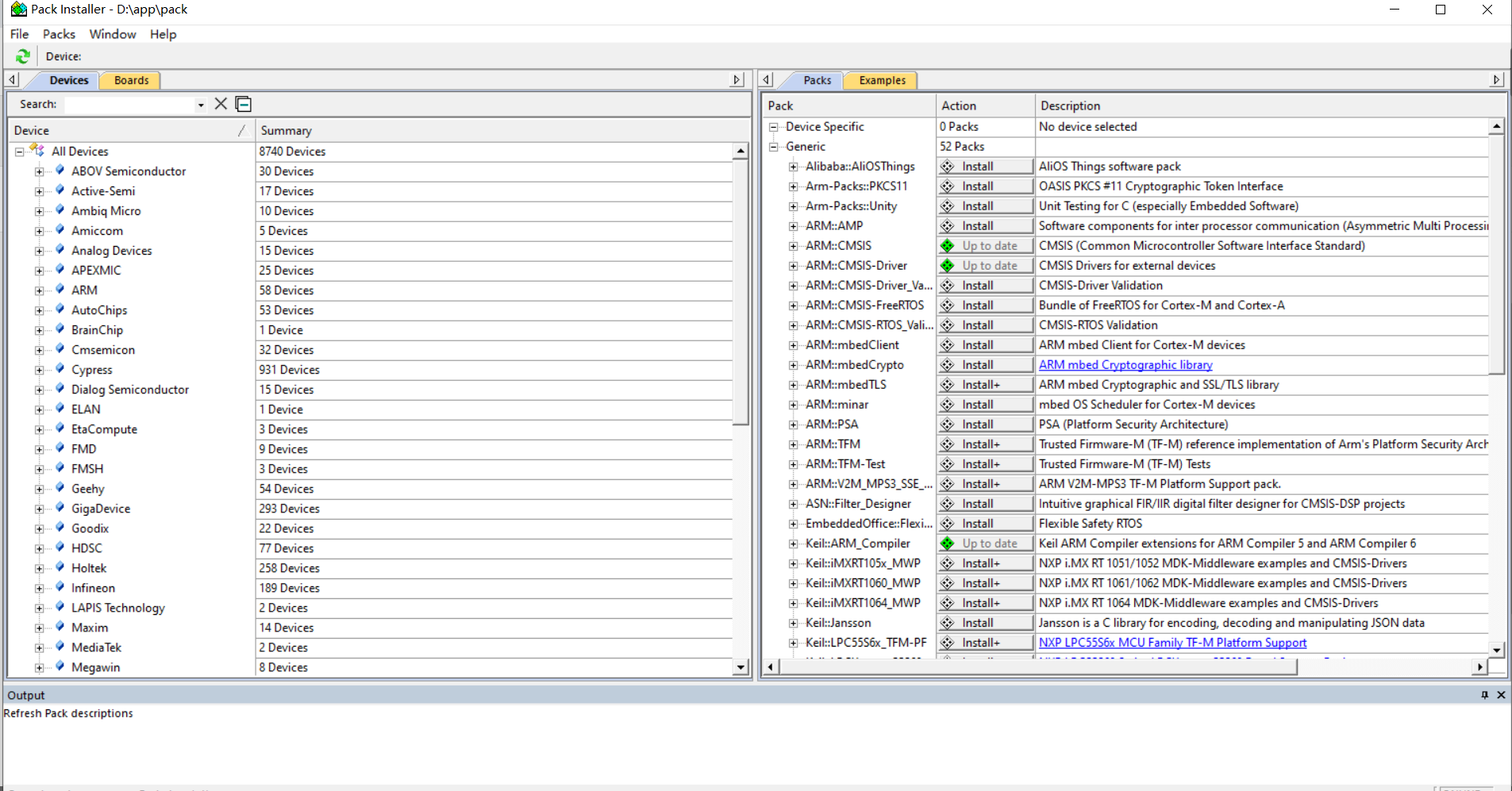
Task: Install the Arm-Packs::PKCS11 pack
Action: pos(985,186)
